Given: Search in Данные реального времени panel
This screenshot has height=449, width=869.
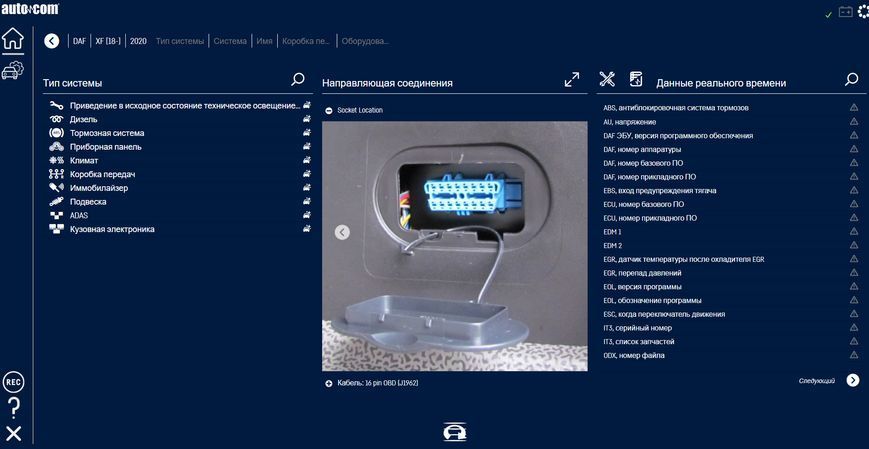Looking at the screenshot, I should click(851, 79).
